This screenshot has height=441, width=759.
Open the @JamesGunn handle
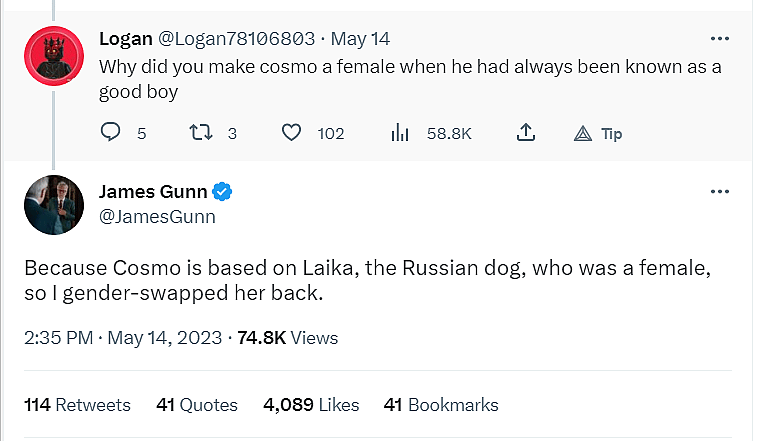(x=157, y=216)
